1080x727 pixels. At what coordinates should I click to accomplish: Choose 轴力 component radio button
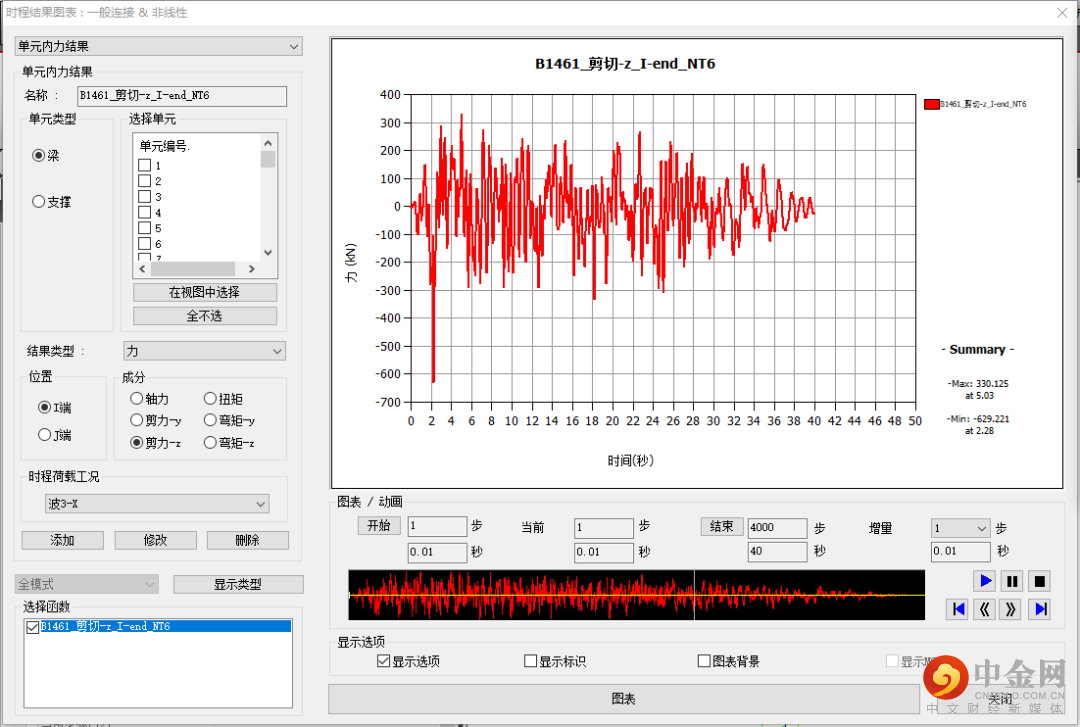pos(137,399)
